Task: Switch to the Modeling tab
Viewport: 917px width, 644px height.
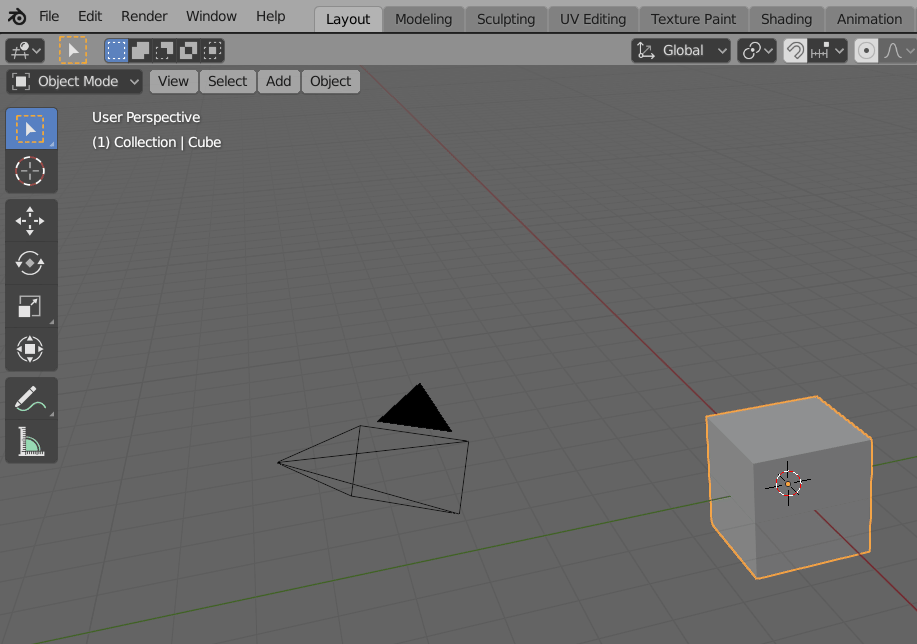Action: (423, 18)
